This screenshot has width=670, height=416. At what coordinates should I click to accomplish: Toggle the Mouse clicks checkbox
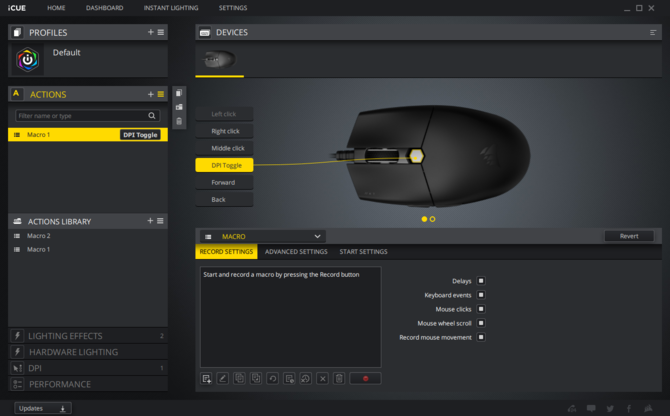coord(481,309)
